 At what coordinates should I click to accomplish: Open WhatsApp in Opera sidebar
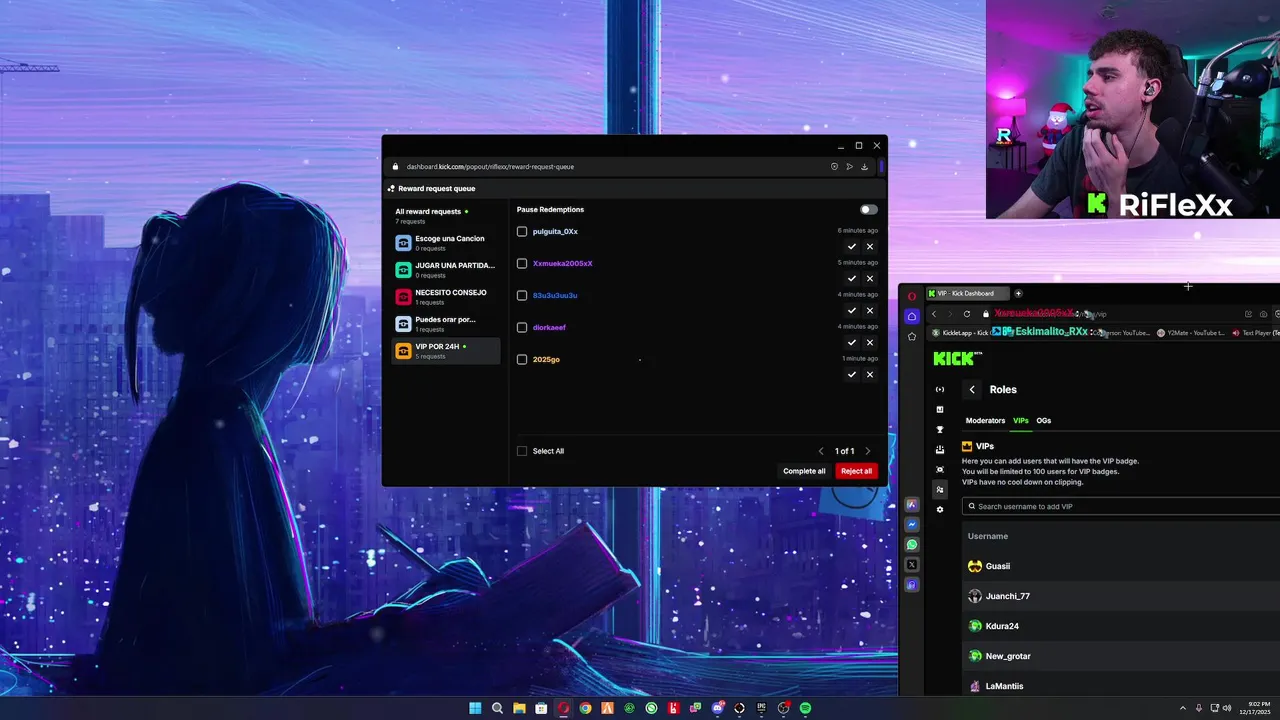(911, 544)
